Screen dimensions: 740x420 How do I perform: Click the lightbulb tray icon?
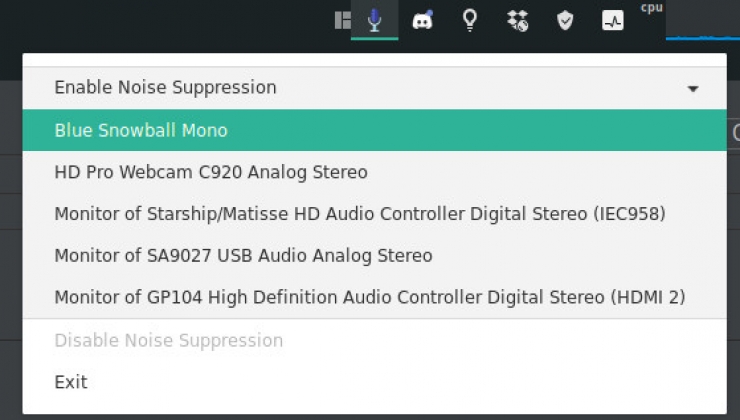pos(470,20)
